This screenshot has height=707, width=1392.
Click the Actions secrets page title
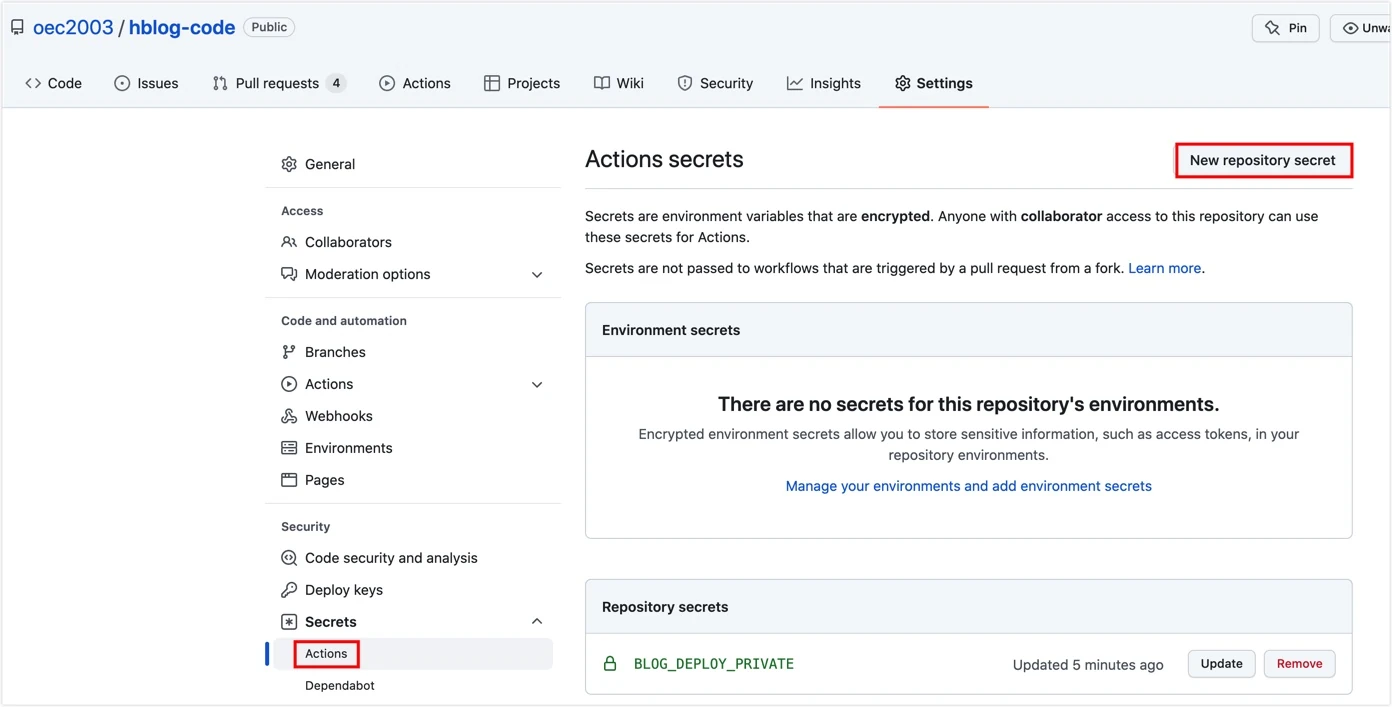(664, 160)
